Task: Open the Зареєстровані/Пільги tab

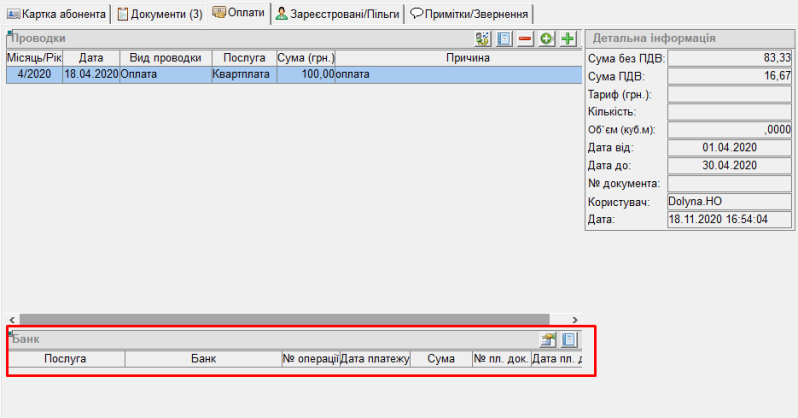Action: pyautogui.click(x=337, y=14)
